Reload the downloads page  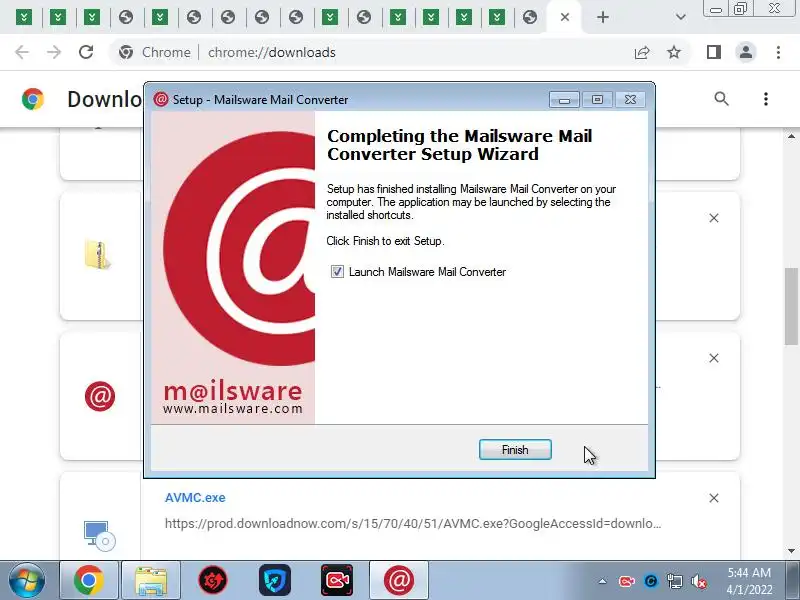tap(86, 52)
